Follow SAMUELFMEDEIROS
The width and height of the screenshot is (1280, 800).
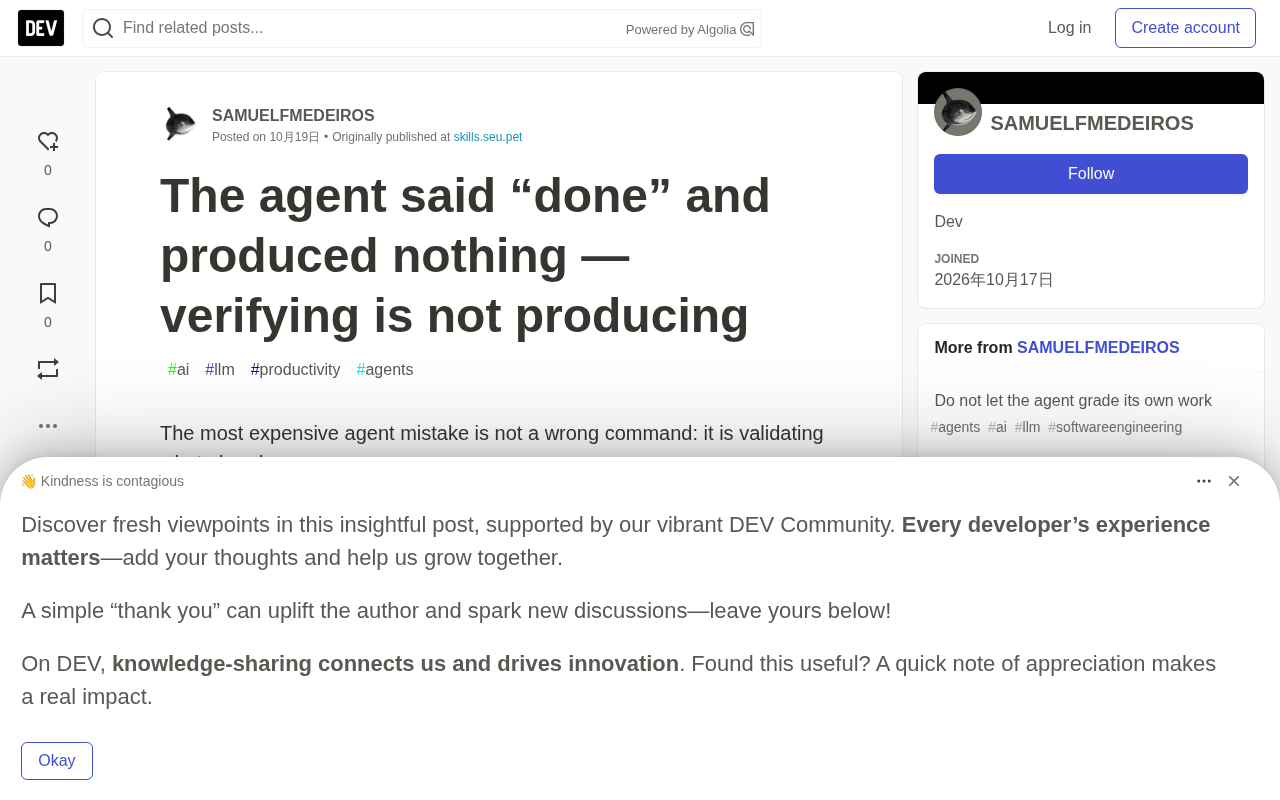[1091, 174]
